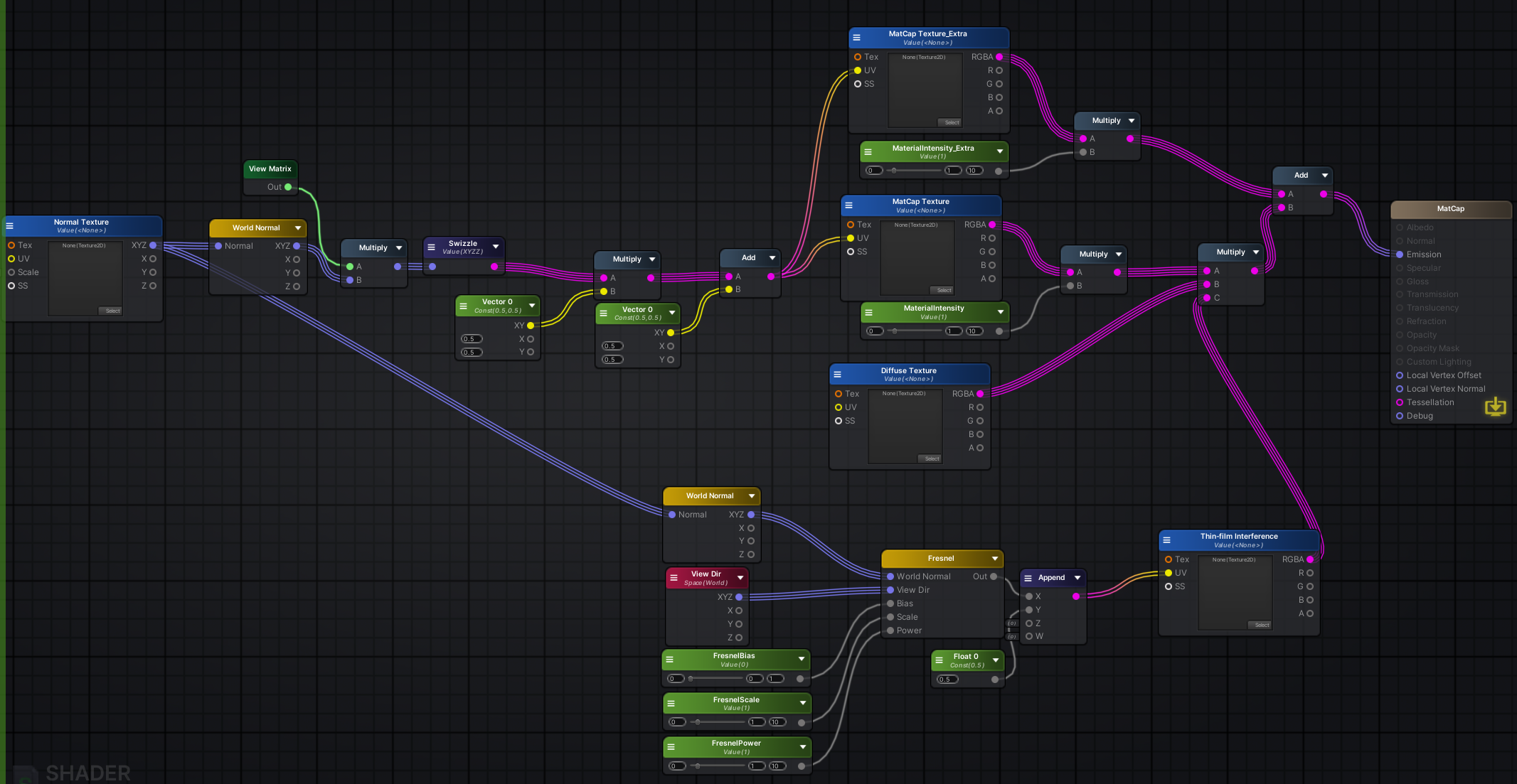Click the Emission input port on the MatCap node
The image size is (1517, 784).
click(1400, 254)
